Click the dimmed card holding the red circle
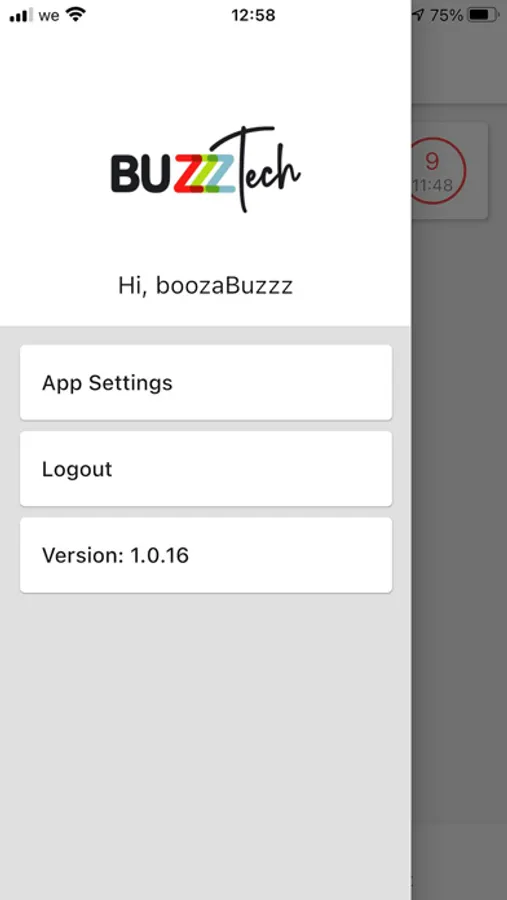Screen dimensions: 507x900 click(x=450, y=170)
